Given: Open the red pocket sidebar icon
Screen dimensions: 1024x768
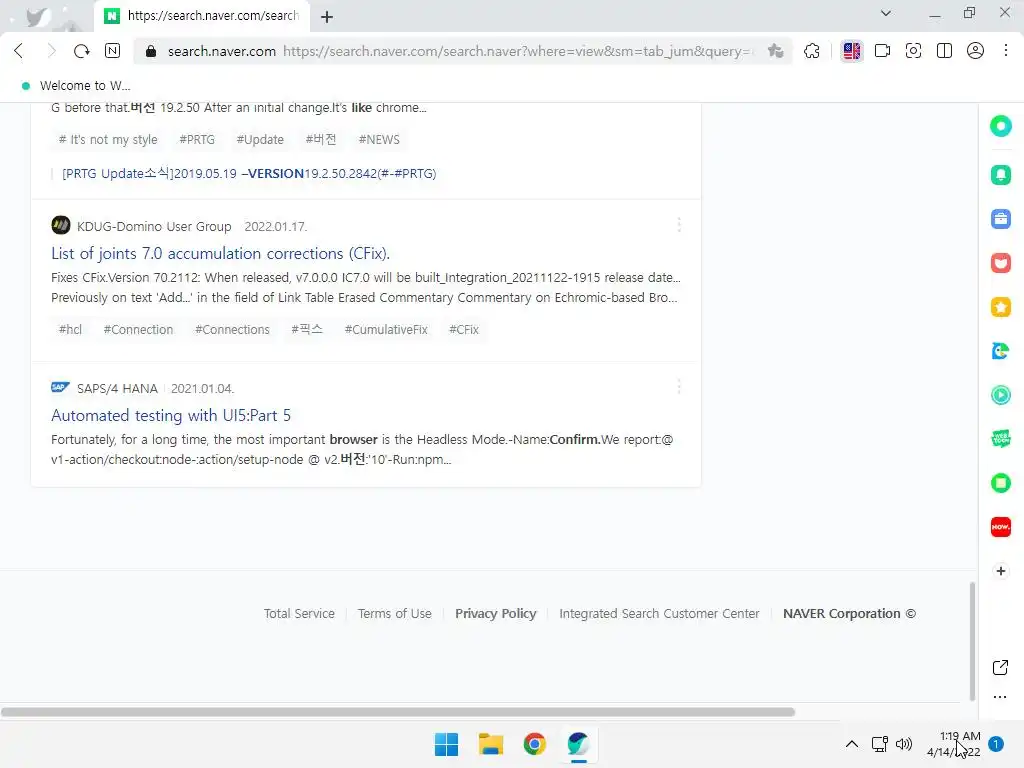Looking at the screenshot, I should point(1000,263).
